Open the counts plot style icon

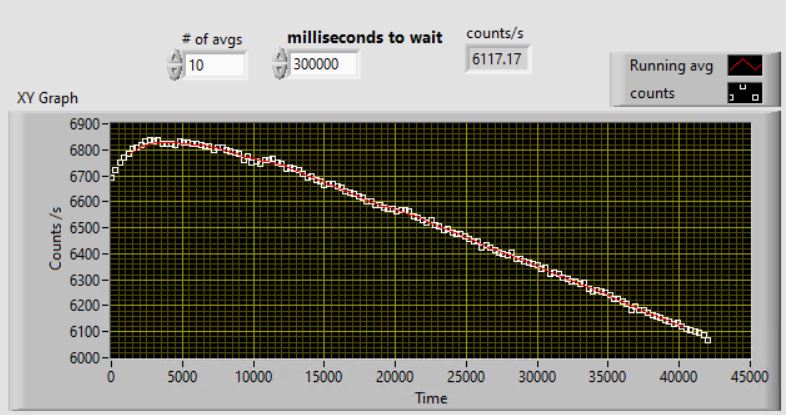[x=744, y=93]
